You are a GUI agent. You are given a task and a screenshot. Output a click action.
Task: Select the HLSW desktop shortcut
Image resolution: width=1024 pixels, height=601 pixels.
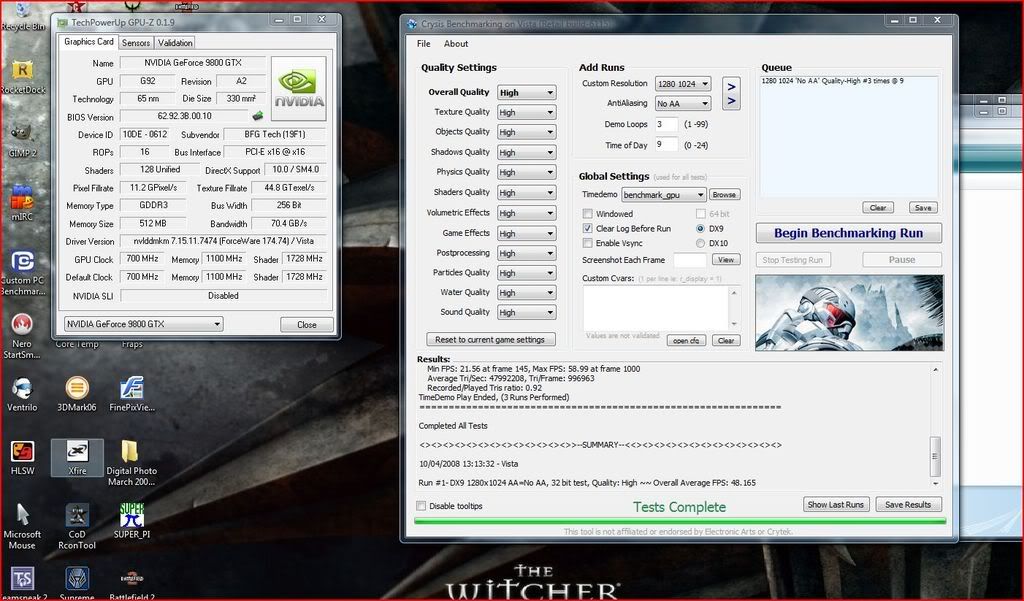(x=22, y=457)
